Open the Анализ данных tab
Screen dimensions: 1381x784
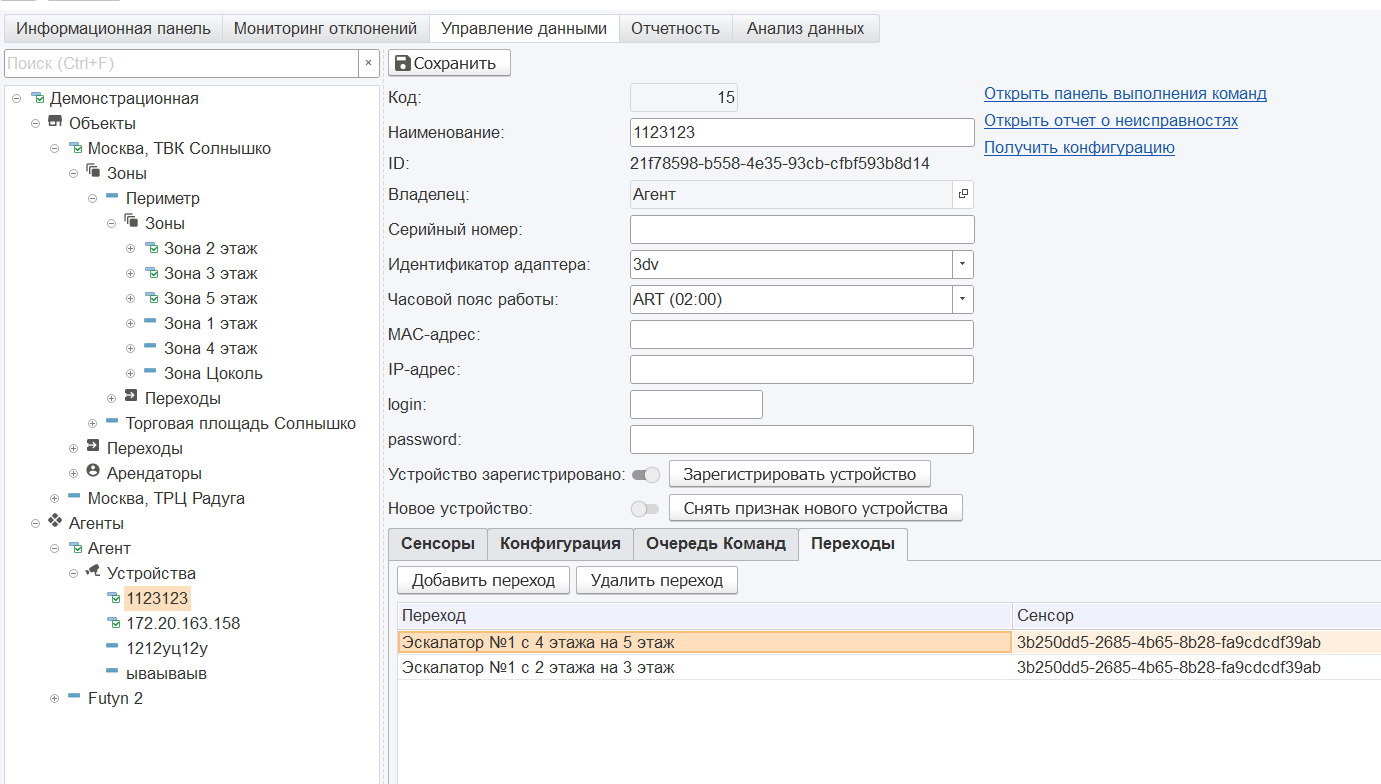(805, 29)
